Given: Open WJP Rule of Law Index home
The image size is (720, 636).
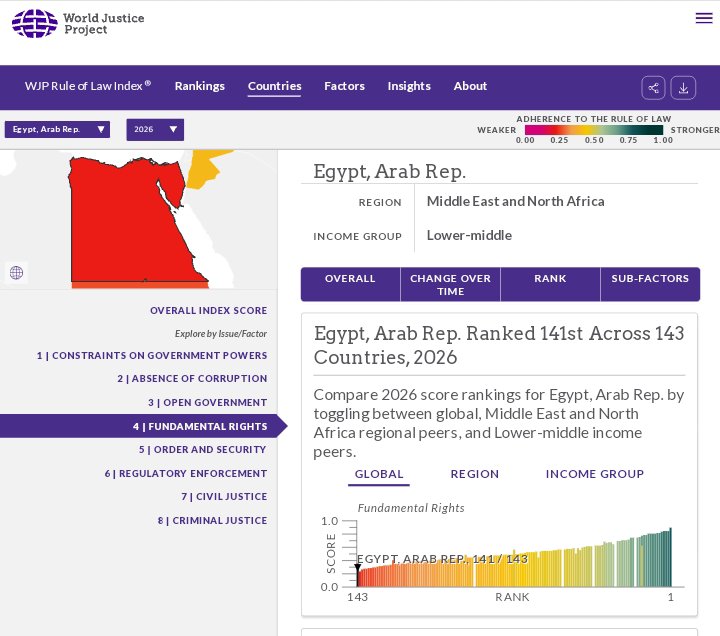Looking at the screenshot, I should click(x=88, y=86).
